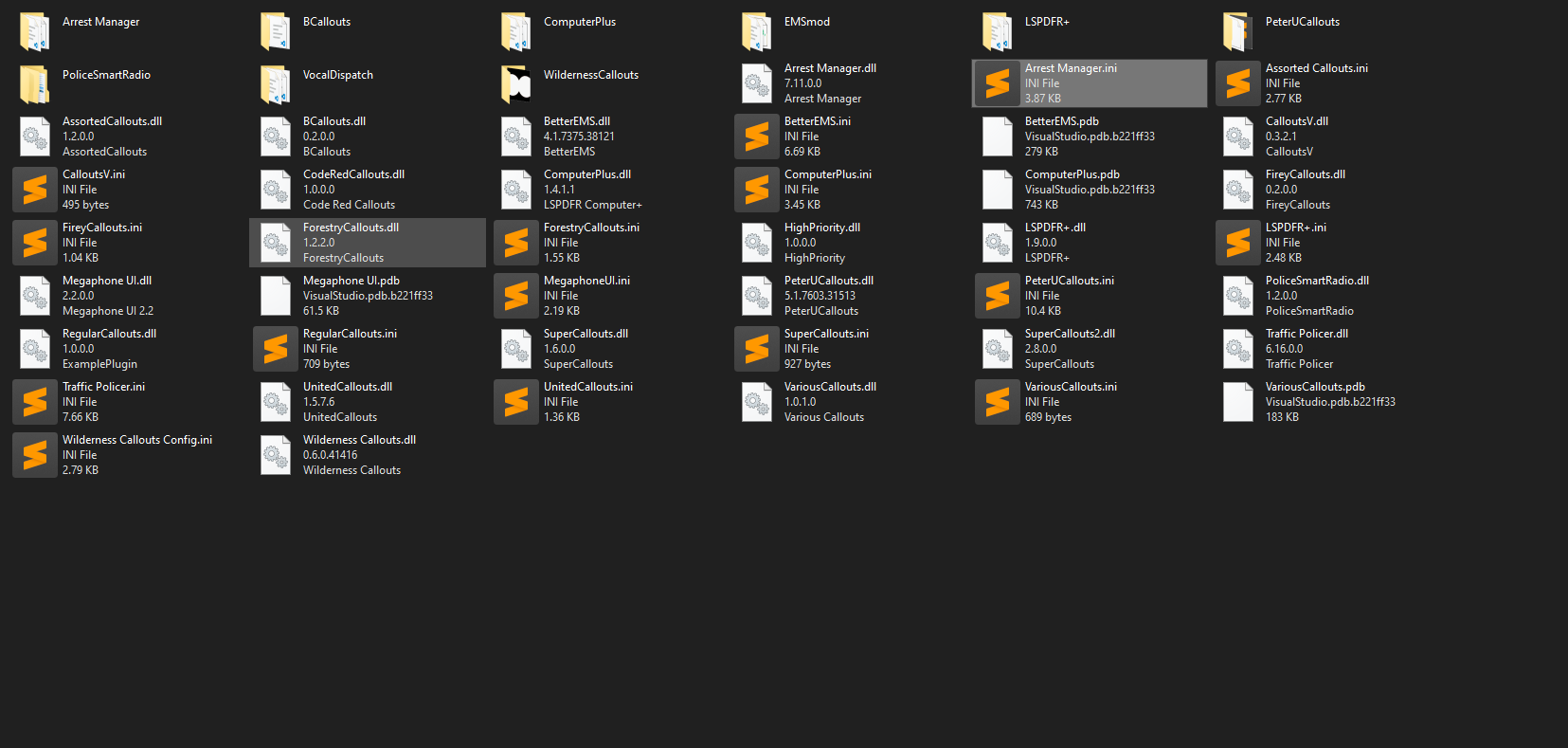
Task: Select the PeterUCallouts.ini Sublime icon
Action: 998,296
